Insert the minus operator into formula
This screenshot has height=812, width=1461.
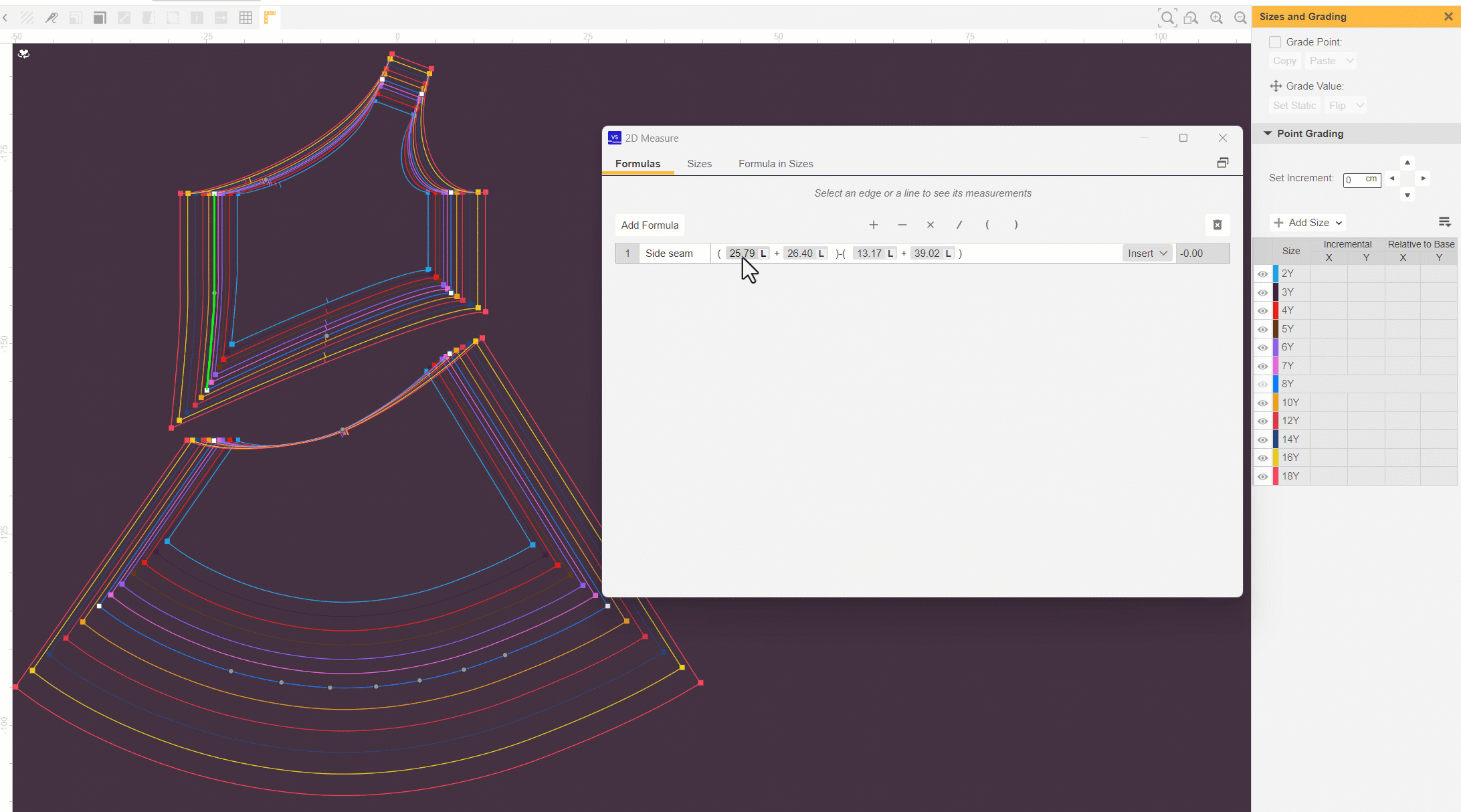(x=902, y=225)
